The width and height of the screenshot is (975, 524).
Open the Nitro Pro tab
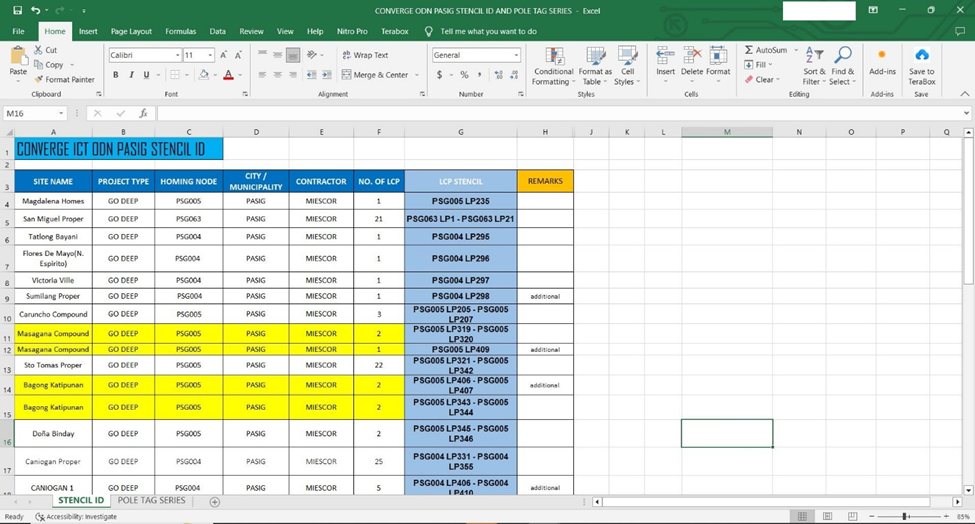point(352,31)
